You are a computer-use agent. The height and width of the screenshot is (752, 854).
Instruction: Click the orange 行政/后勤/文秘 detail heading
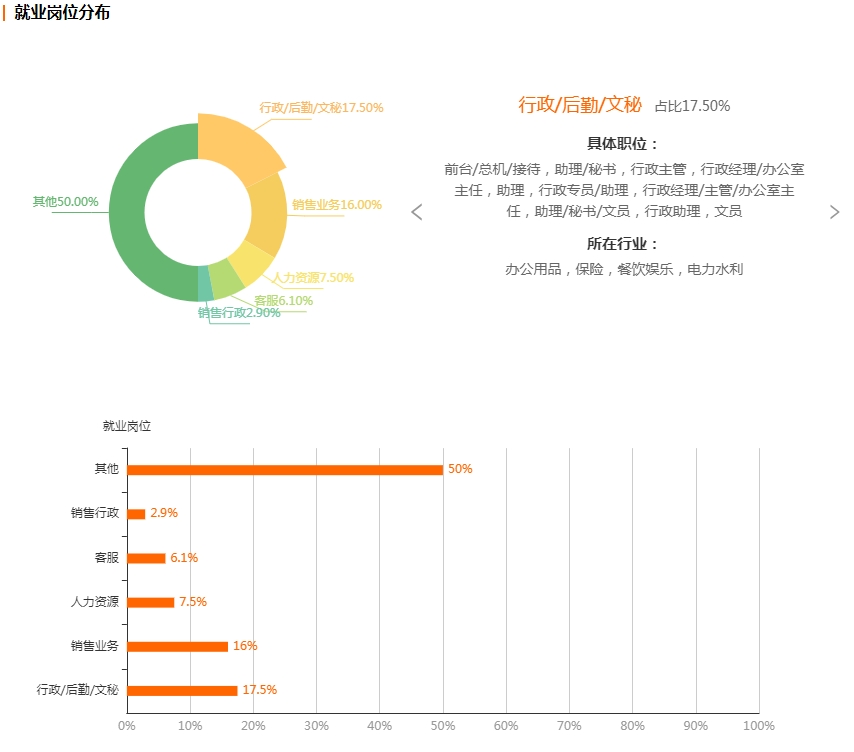[x=580, y=105]
